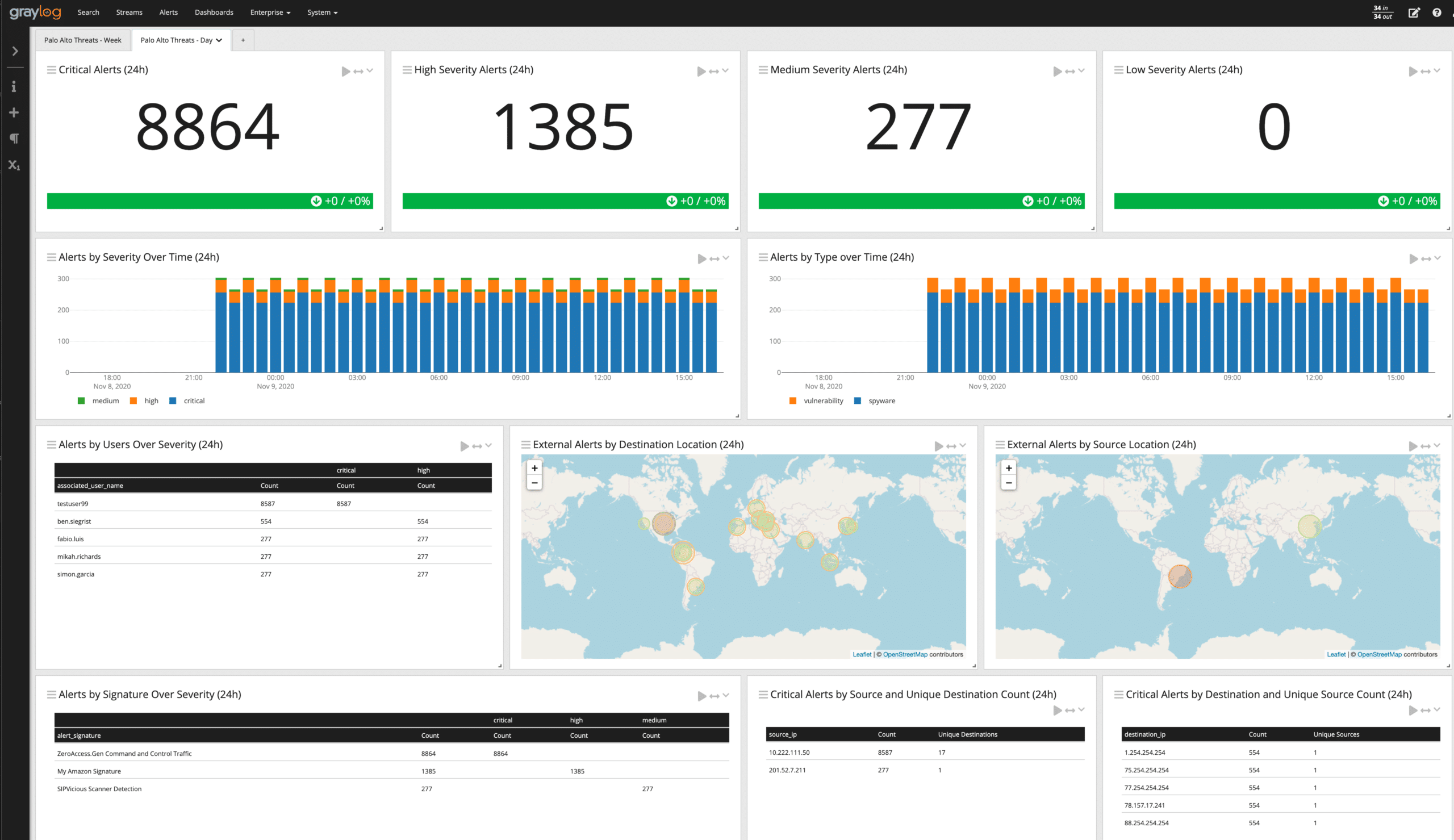The image size is (1454, 840).
Task: Run search on Critical Alerts widget
Action: click(x=345, y=72)
